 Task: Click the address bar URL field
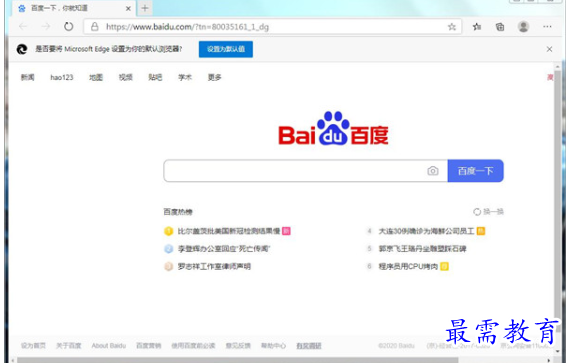click(x=273, y=27)
